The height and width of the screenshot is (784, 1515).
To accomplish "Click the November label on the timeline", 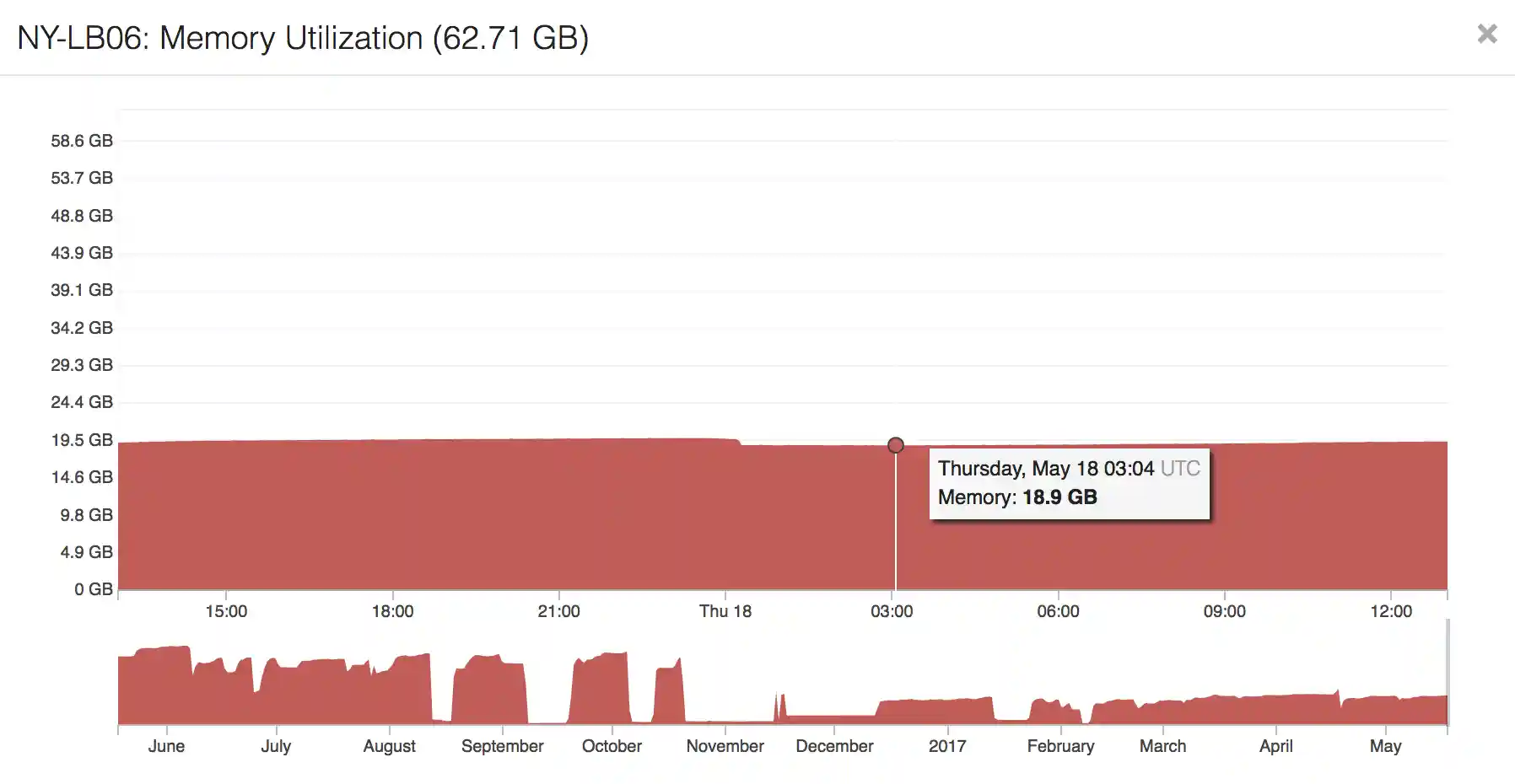I will click(x=724, y=746).
